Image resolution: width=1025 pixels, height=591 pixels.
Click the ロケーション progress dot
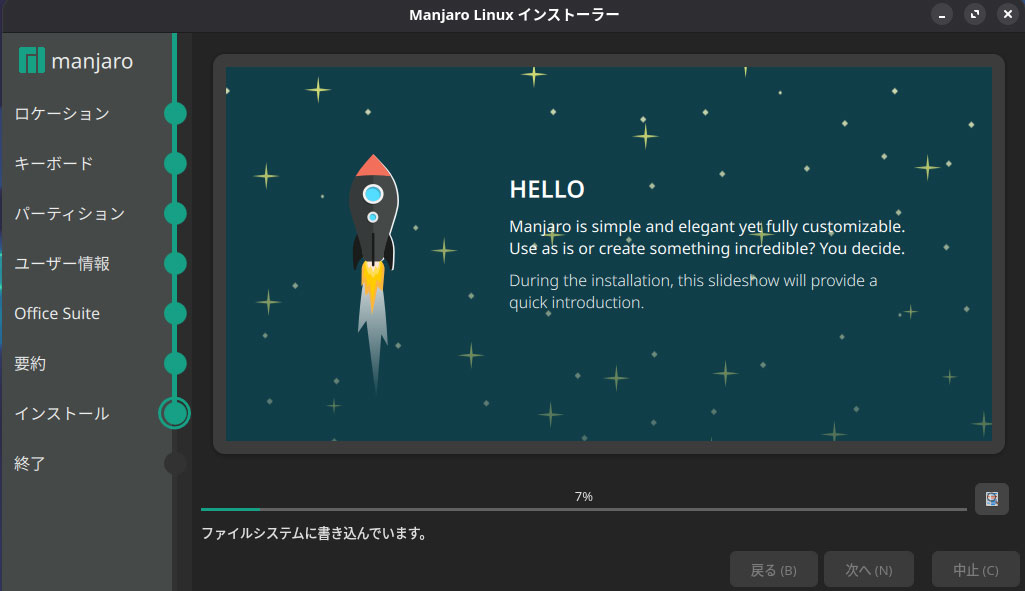click(x=175, y=114)
